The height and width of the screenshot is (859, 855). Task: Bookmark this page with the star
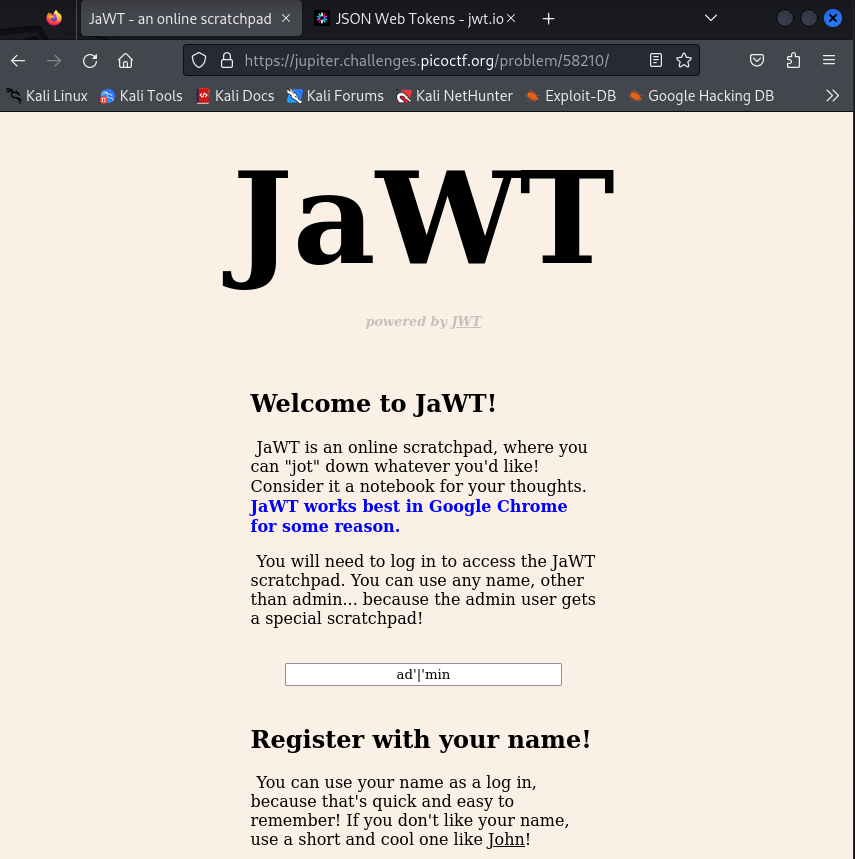684,60
